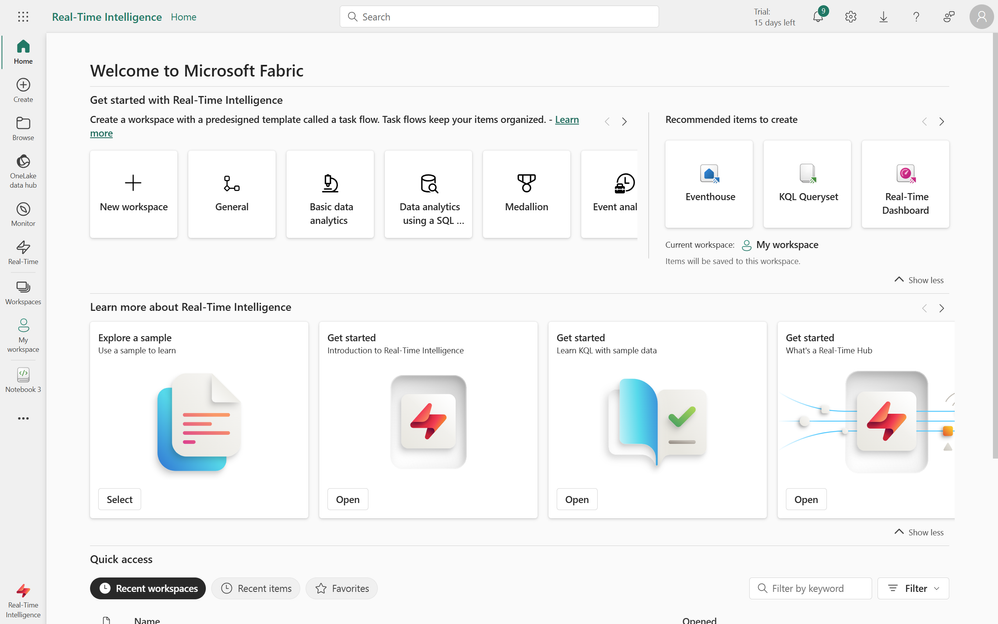Create an Eventhouse item
The width and height of the screenshot is (998, 624).
pyautogui.click(x=709, y=184)
